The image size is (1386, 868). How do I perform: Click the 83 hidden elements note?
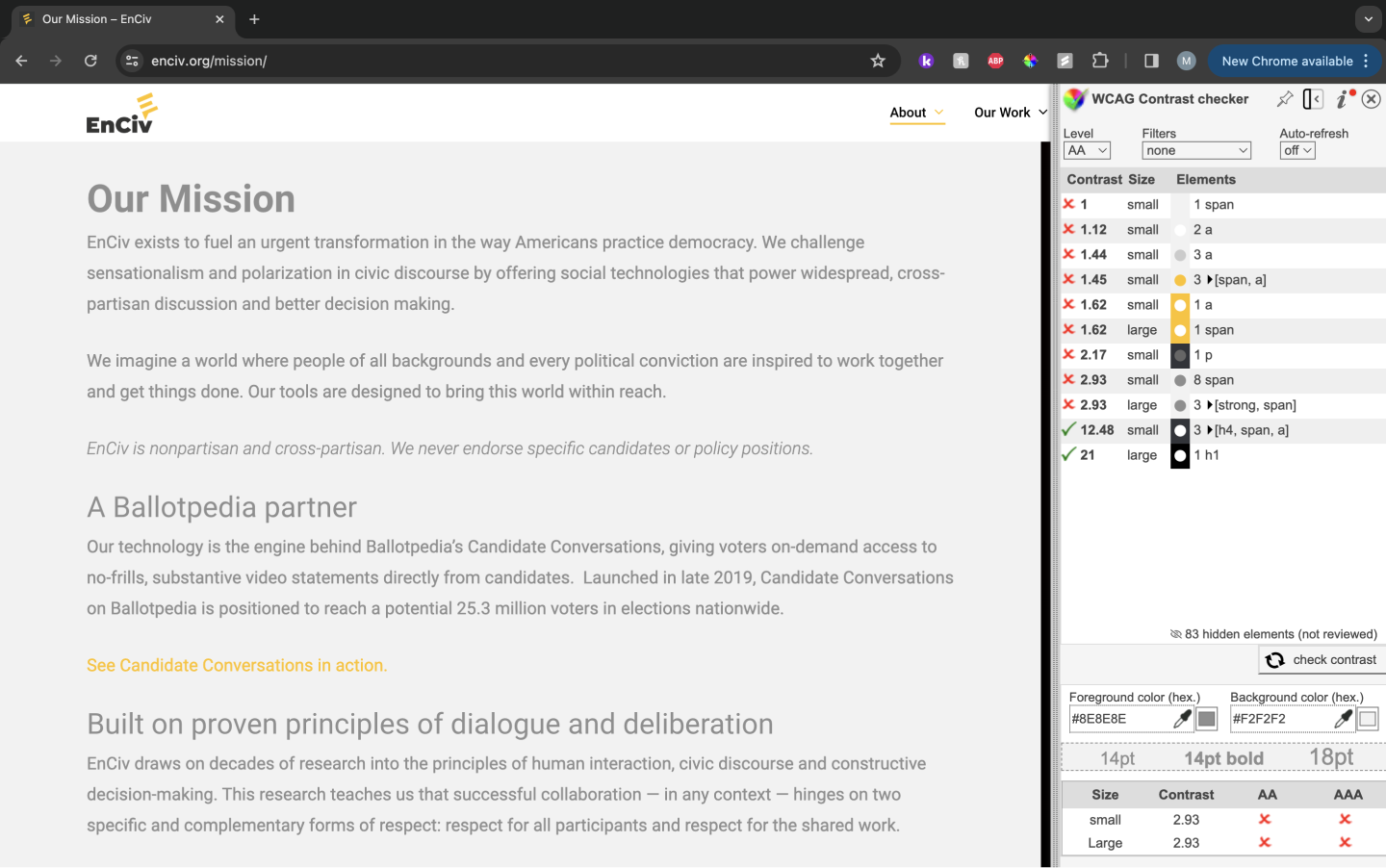click(1273, 634)
